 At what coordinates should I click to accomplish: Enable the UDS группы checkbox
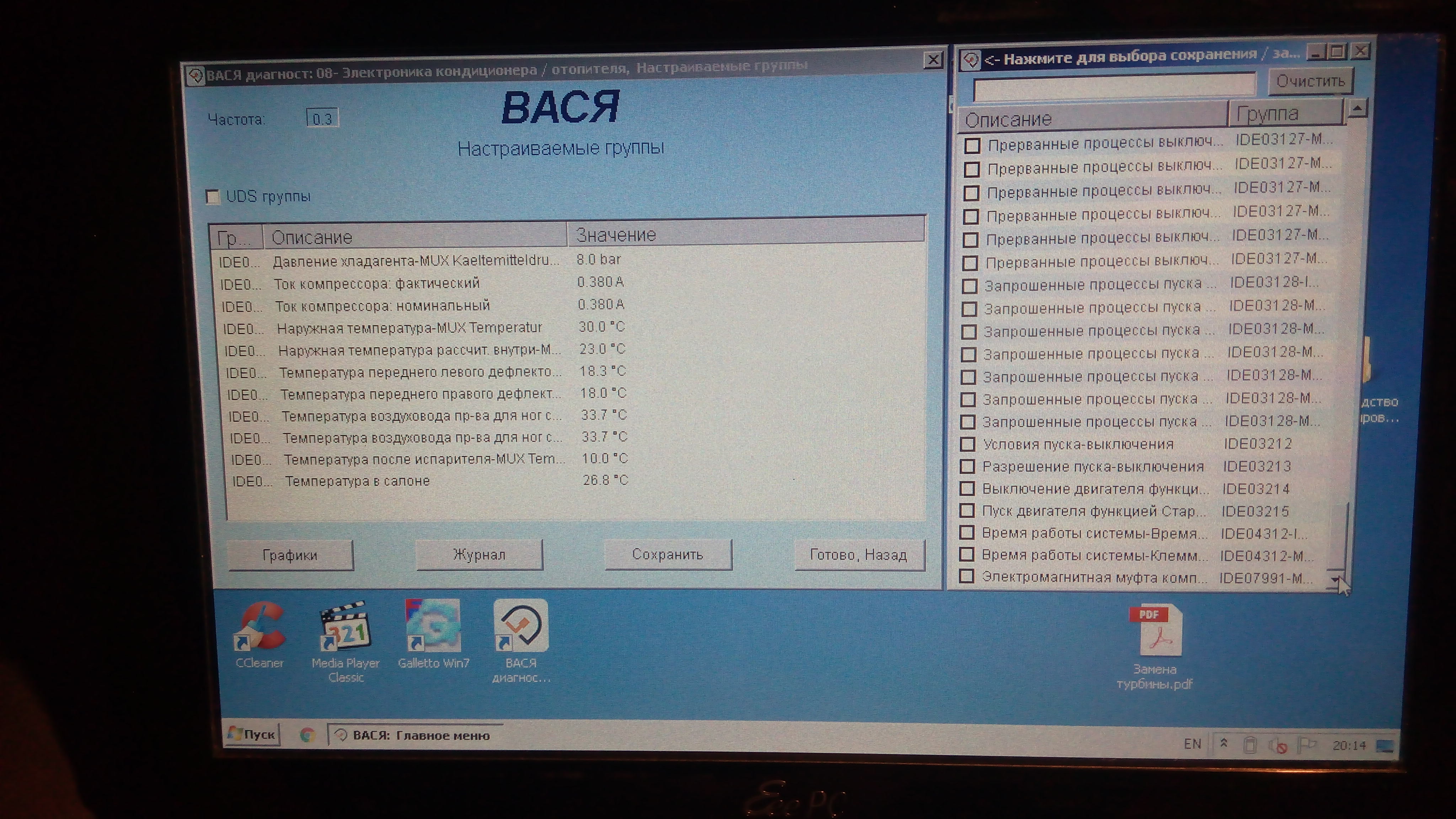[x=213, y=197]
